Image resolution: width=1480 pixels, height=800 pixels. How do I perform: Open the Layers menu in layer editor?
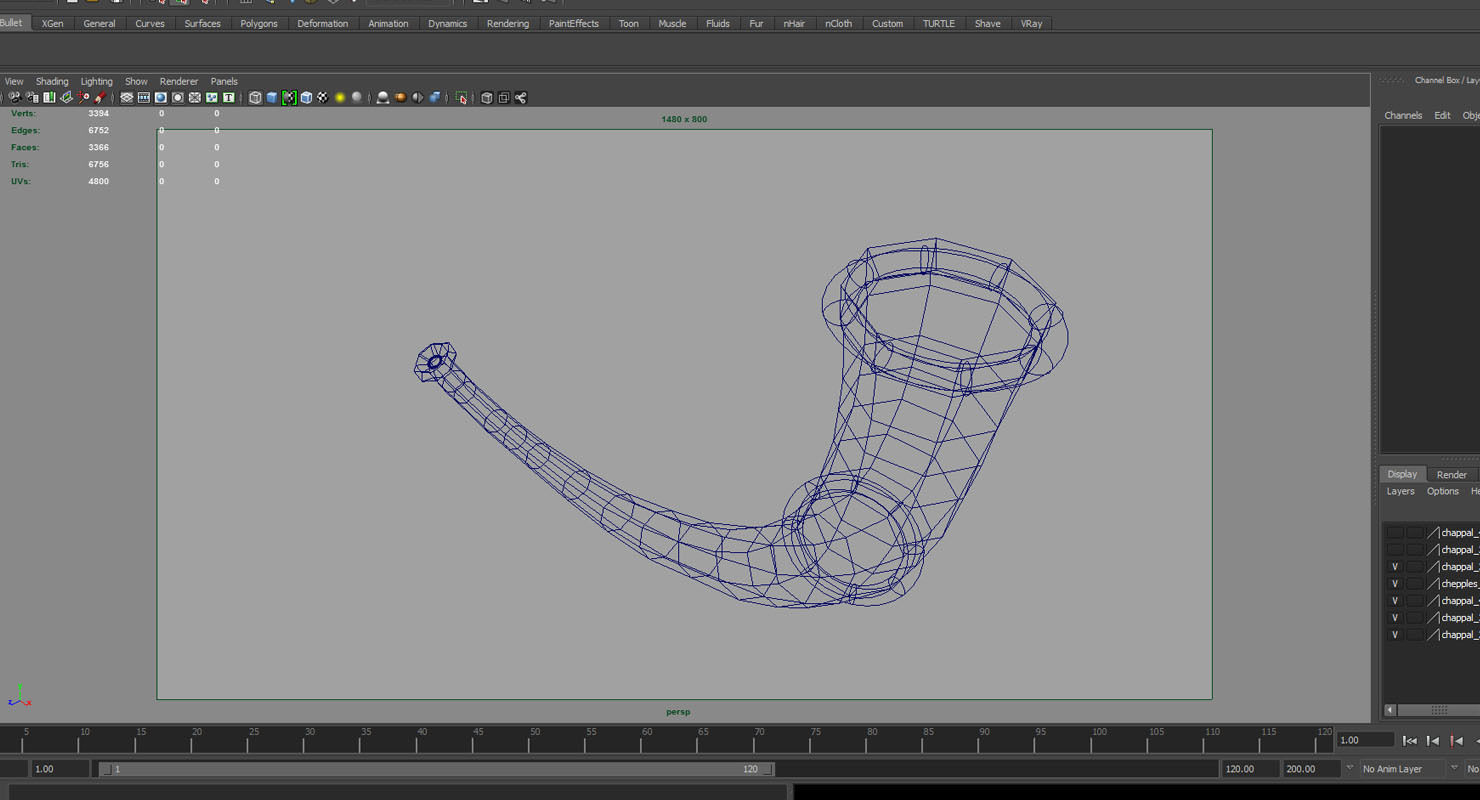pos(1400,492)
